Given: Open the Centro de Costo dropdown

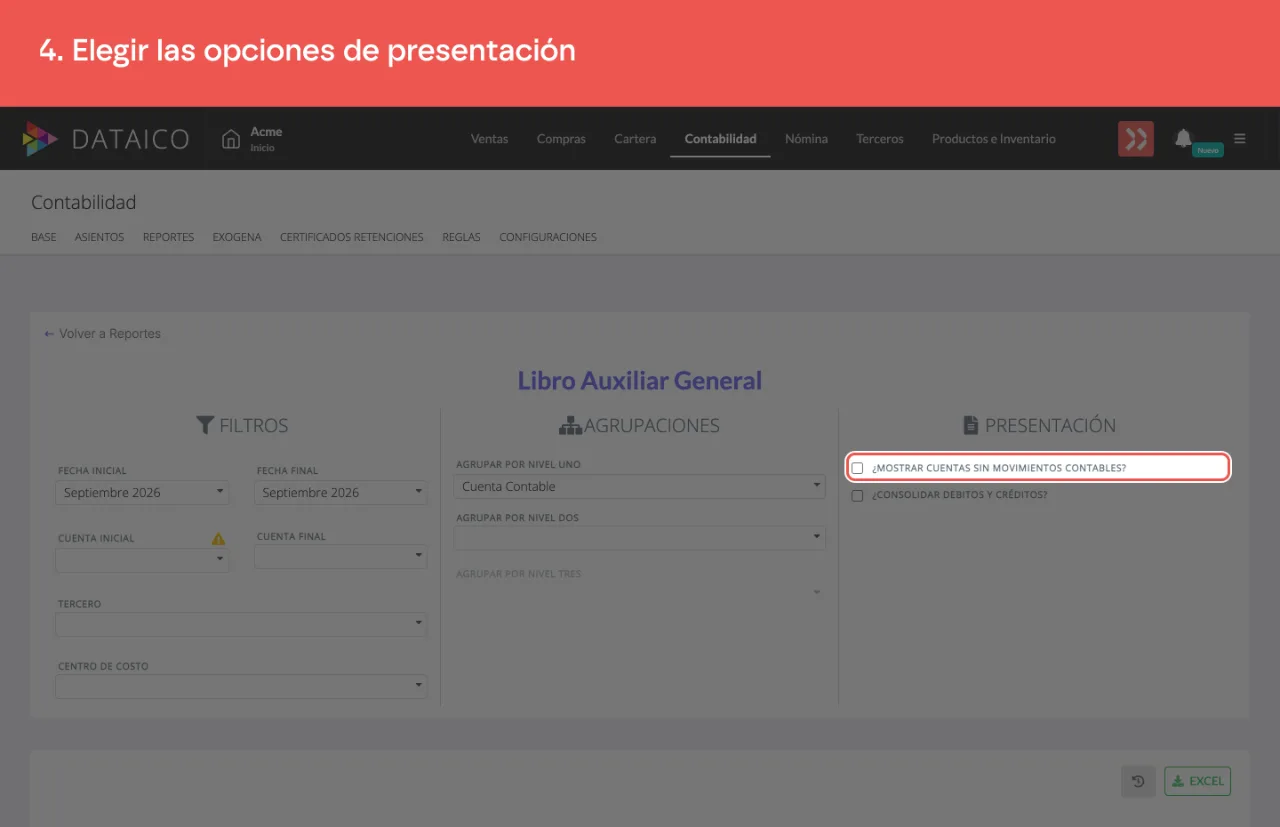Looking at the screenshot, I should click(x=241, y=686).
